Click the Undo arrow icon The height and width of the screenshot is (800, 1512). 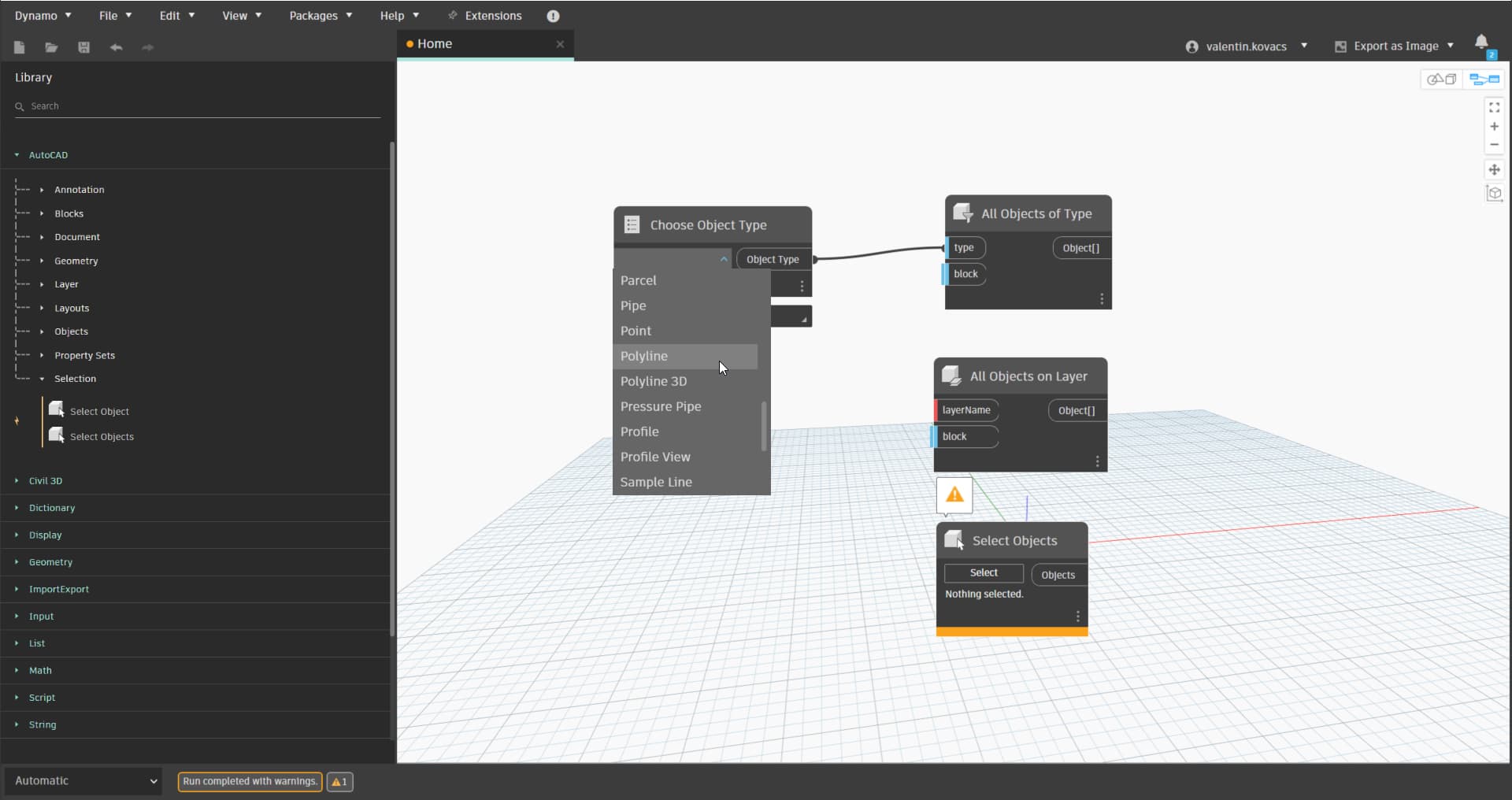click(116, 47)
